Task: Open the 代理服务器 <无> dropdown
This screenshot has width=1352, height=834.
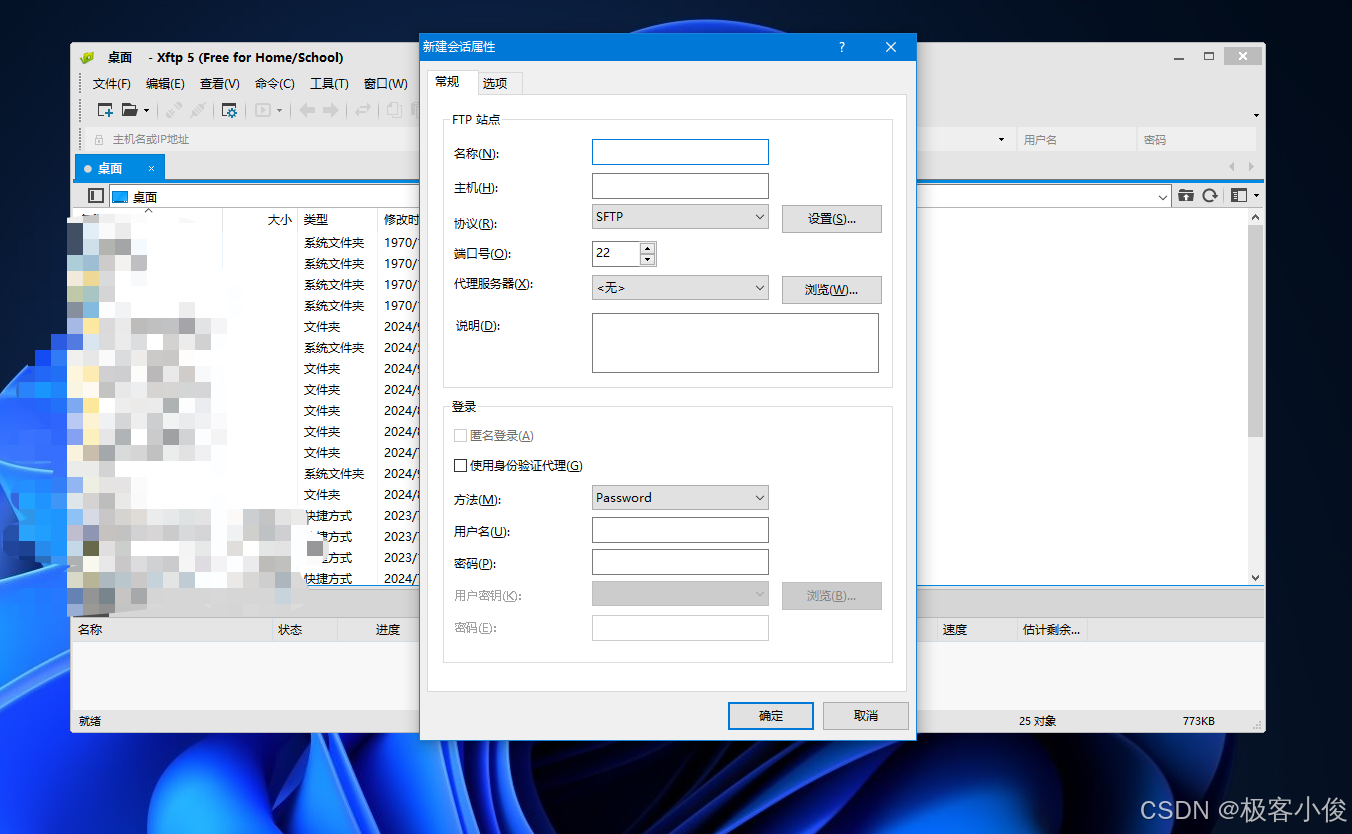Action: pos(680,288)
